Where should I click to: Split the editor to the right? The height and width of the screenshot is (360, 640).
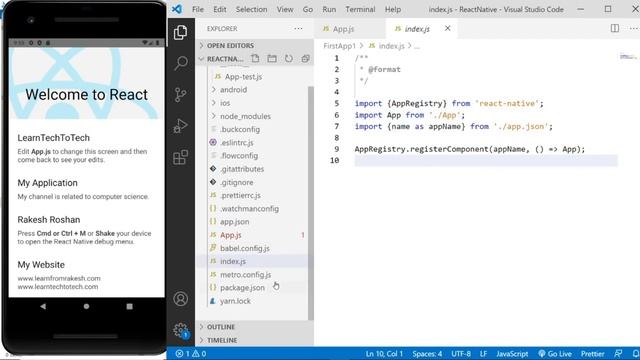614,28
